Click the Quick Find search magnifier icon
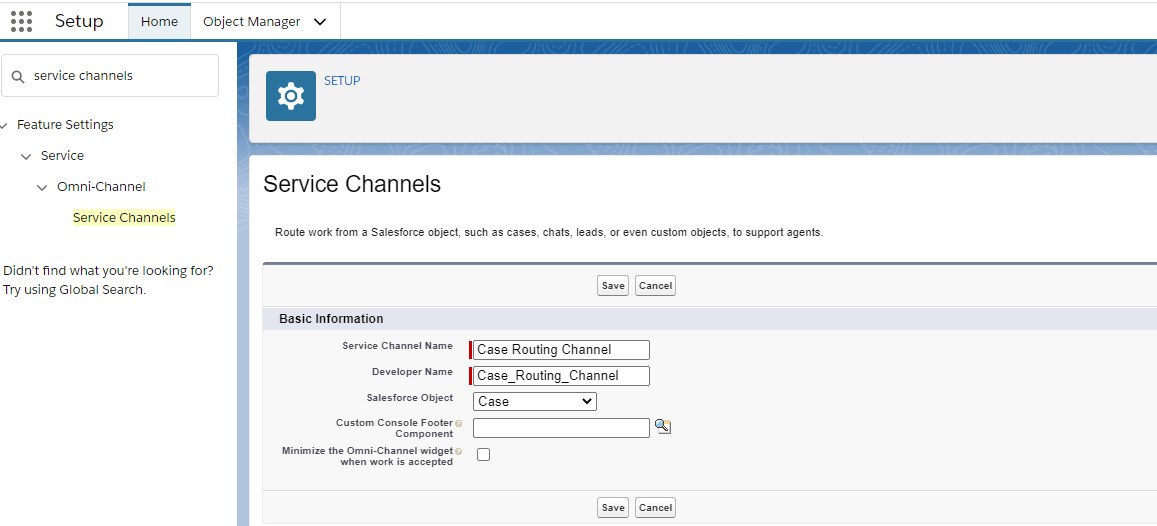 coord(18,76)
